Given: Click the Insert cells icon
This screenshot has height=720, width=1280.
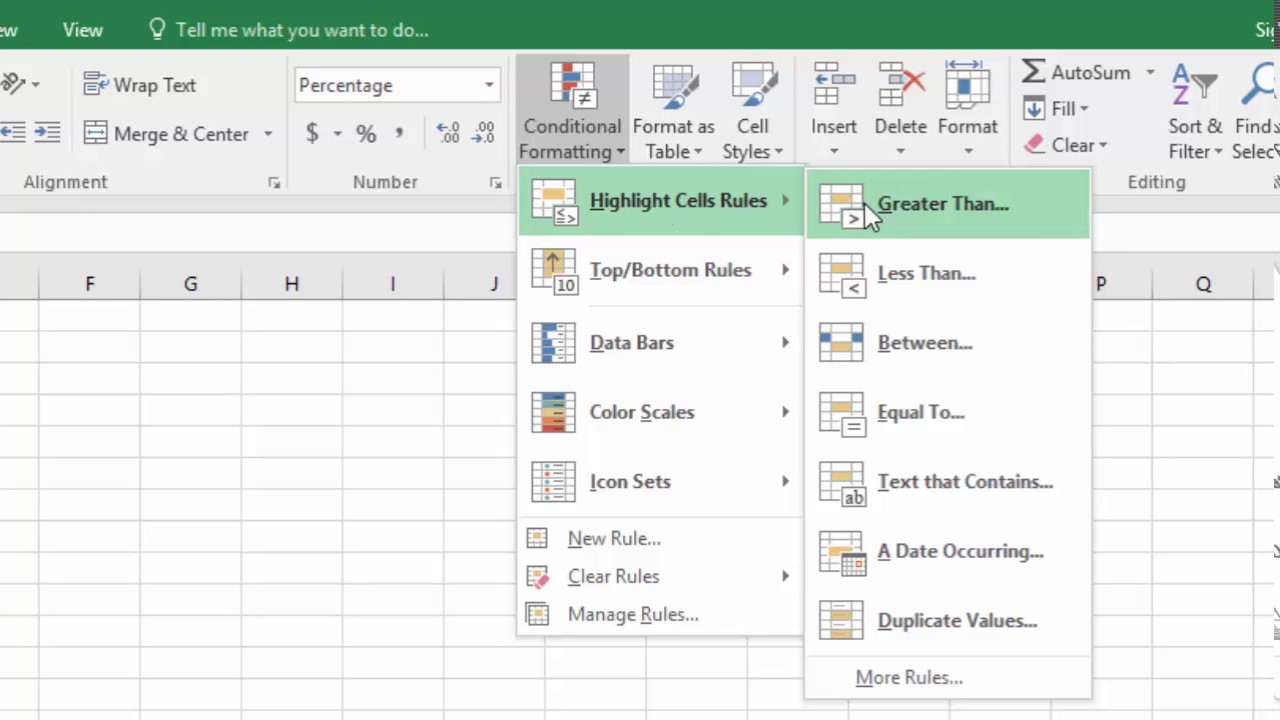Looking at the screenshot, I should click(834, 85).
